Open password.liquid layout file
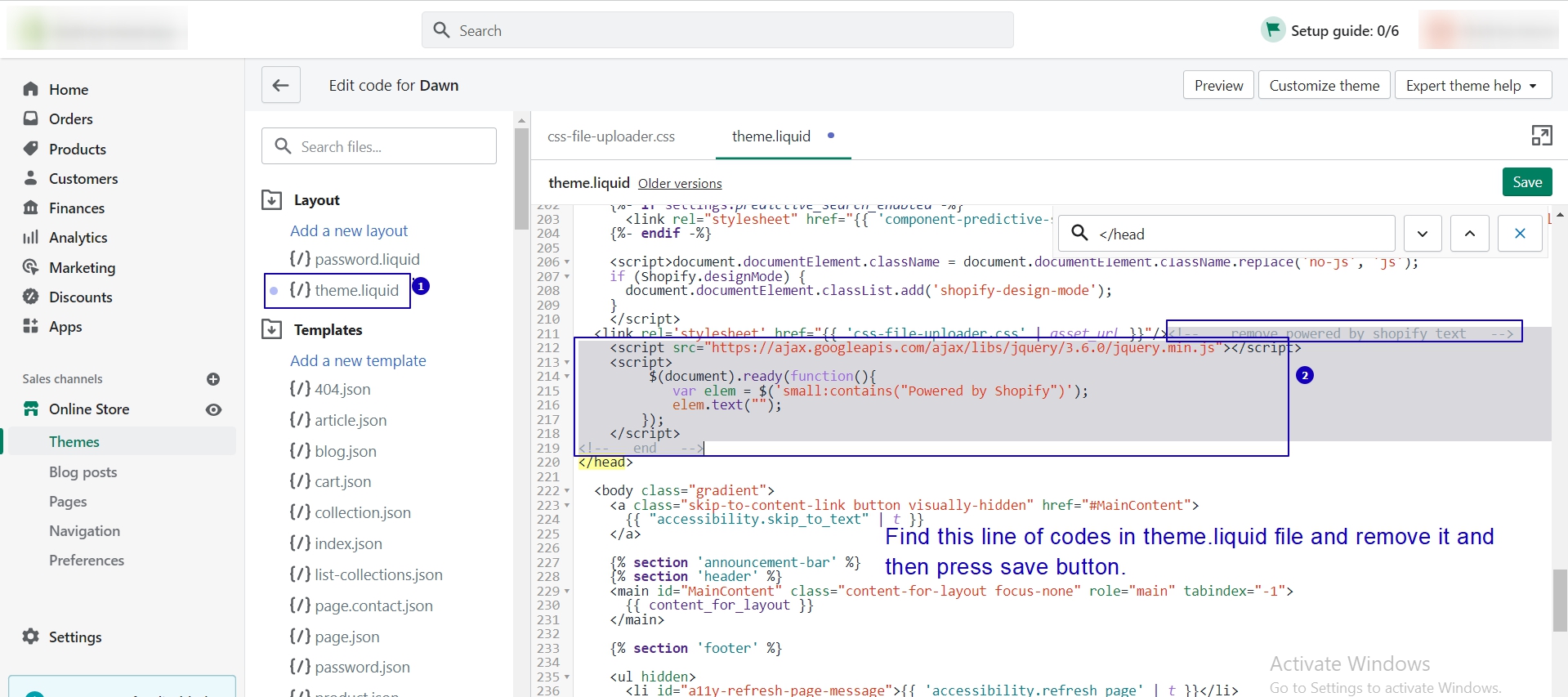Screen dimensions: 1568x697 coord(355,259)
